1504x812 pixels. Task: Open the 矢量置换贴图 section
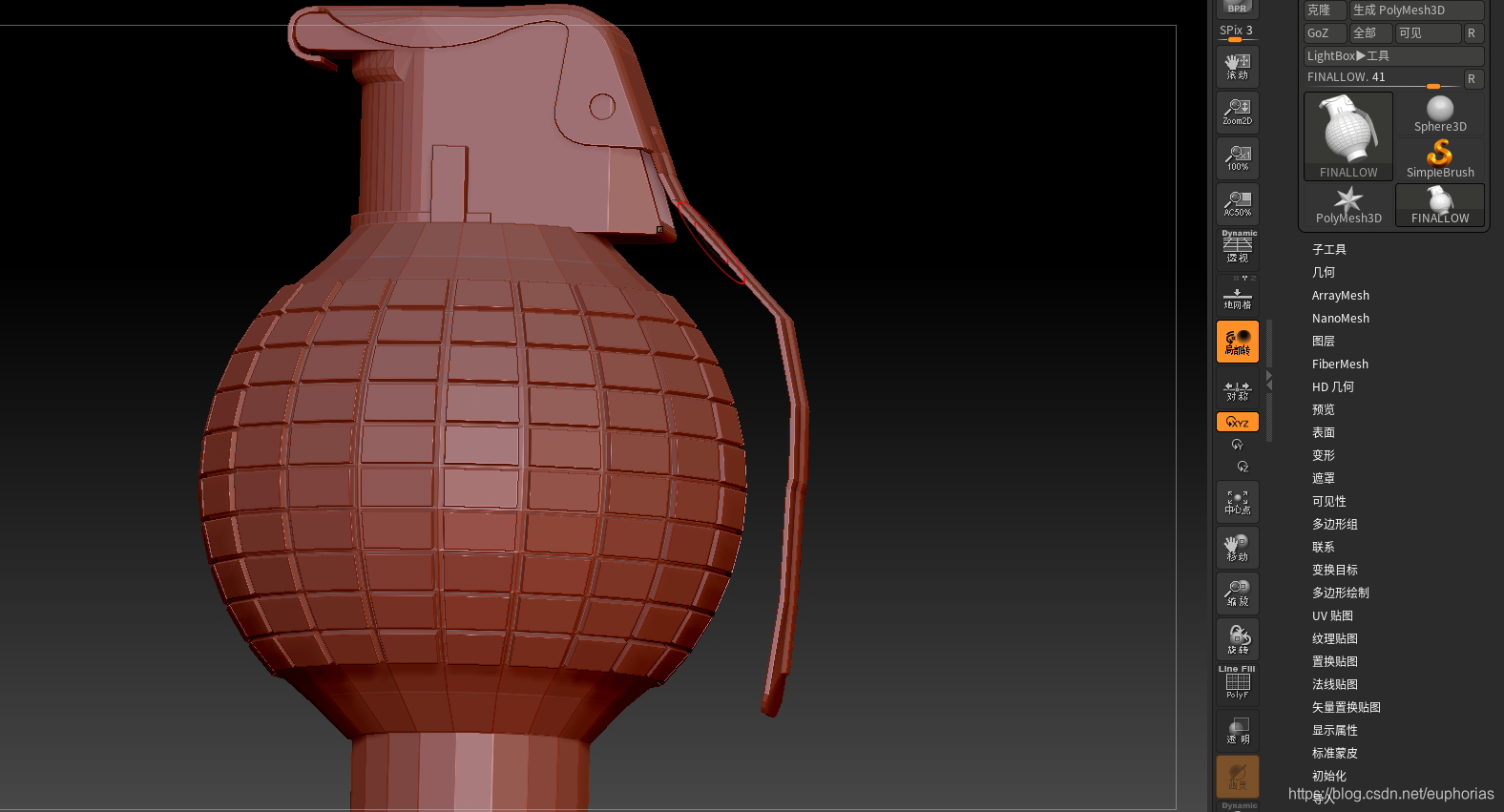click(1347, 707)
